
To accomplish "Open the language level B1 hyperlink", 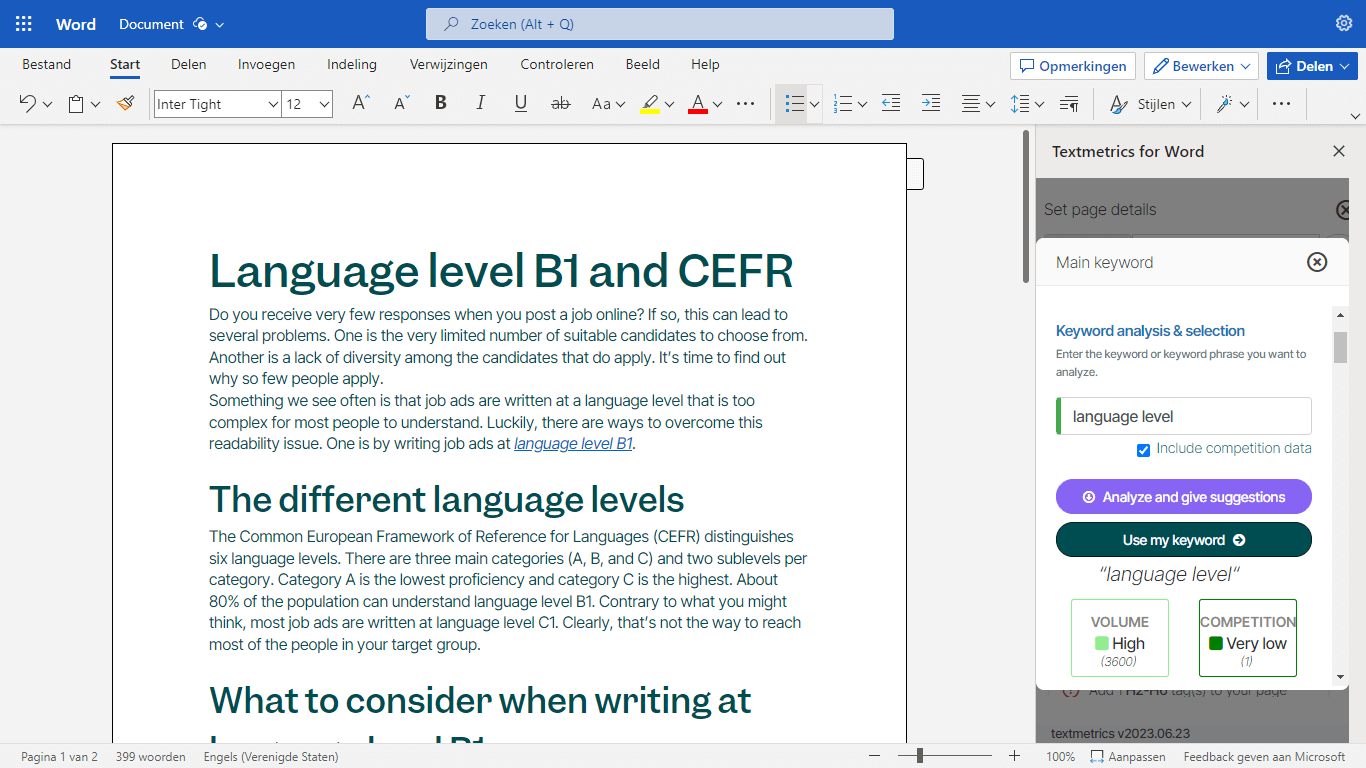I will click(573, 443).
